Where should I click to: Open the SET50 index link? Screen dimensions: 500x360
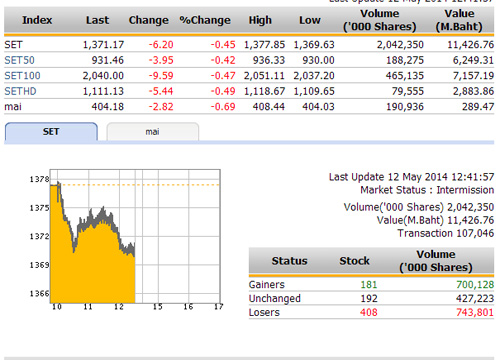19,60
